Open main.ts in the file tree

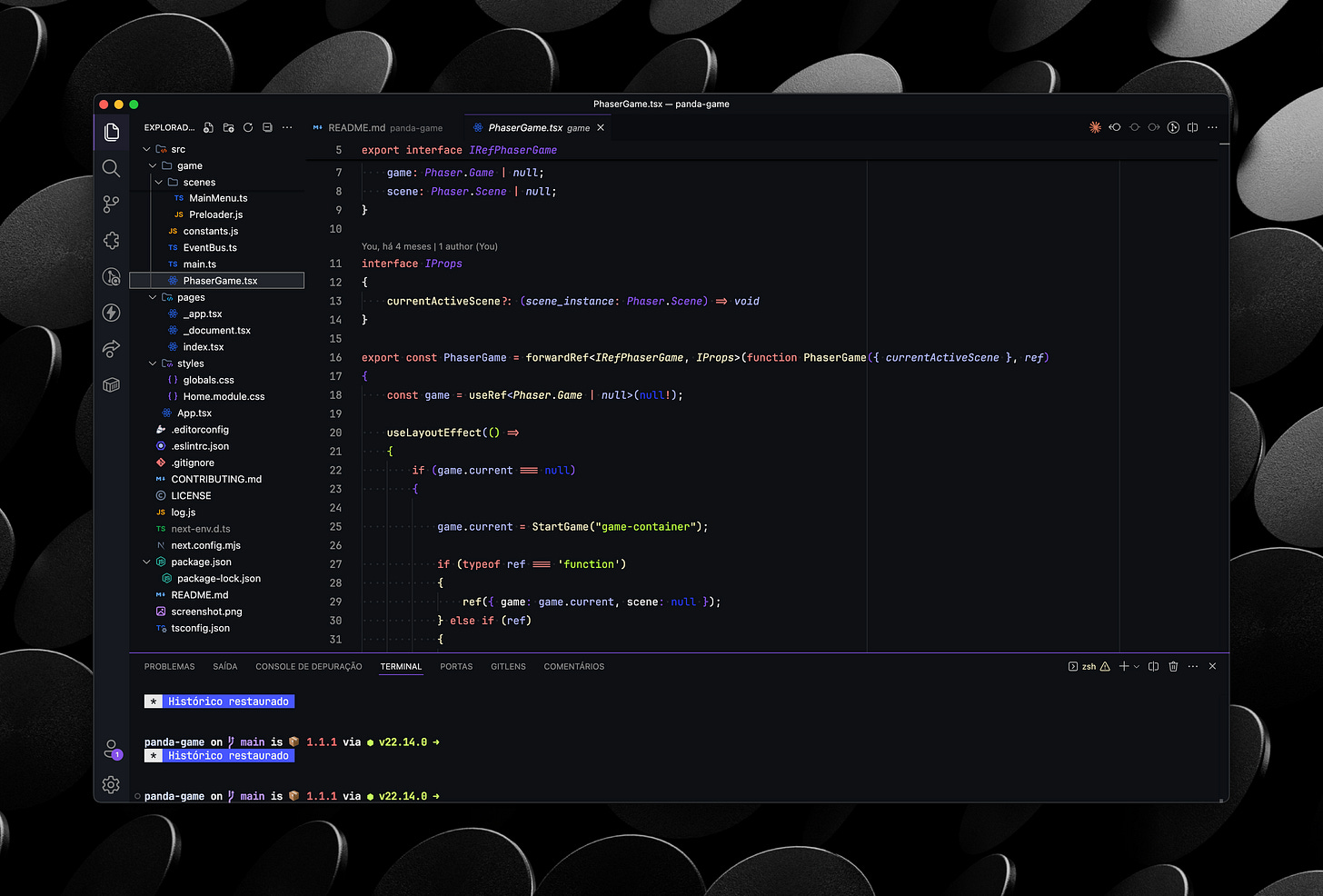(x=200, y=264)
